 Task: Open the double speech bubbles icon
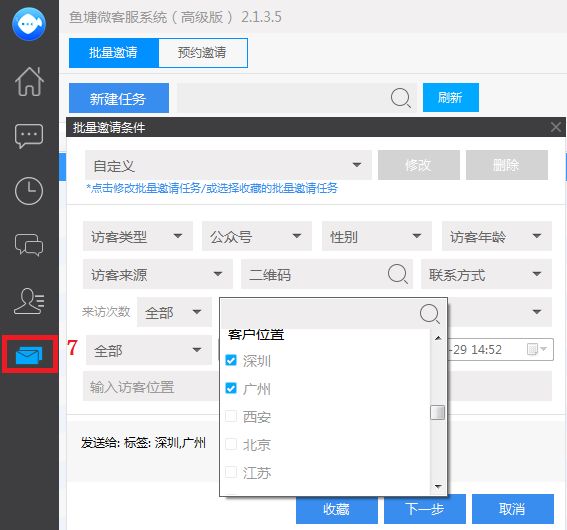click(29, 245)
